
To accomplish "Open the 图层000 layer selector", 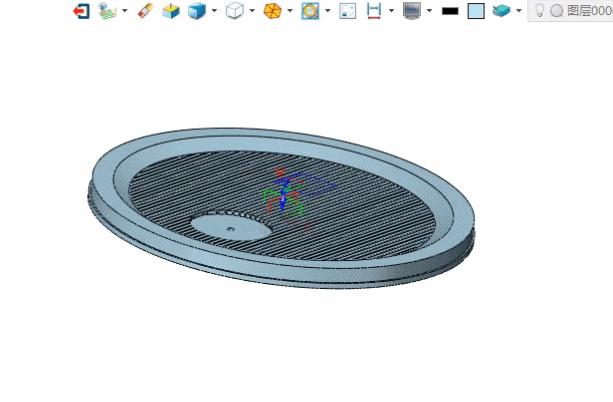I will (x=590, y=11).
